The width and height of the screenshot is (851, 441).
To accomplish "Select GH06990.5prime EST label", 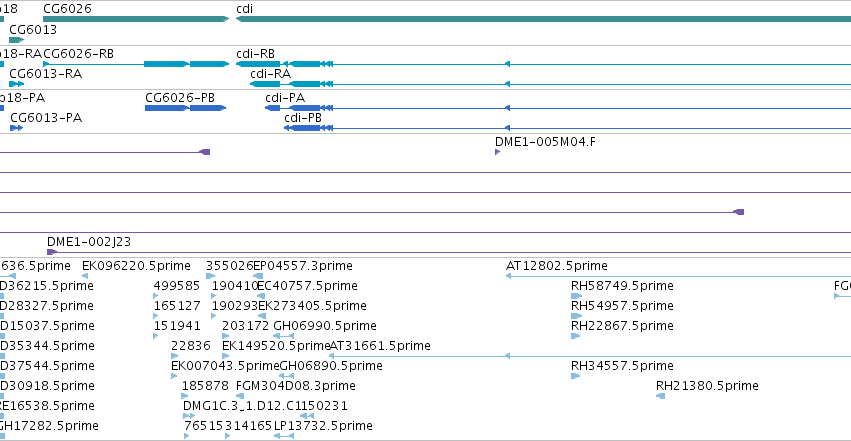I will 325,326.
